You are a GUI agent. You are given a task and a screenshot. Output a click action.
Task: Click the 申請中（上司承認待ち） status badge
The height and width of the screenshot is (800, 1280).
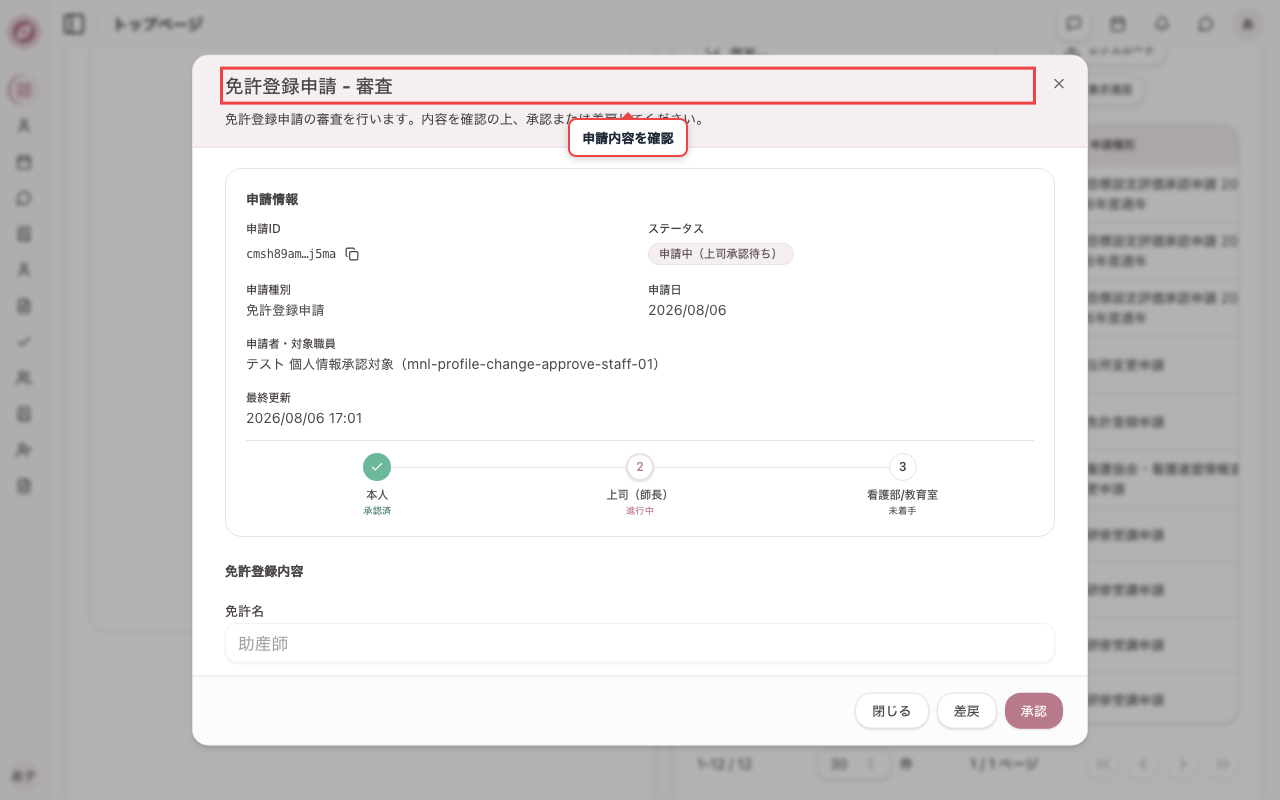[721, 254]
